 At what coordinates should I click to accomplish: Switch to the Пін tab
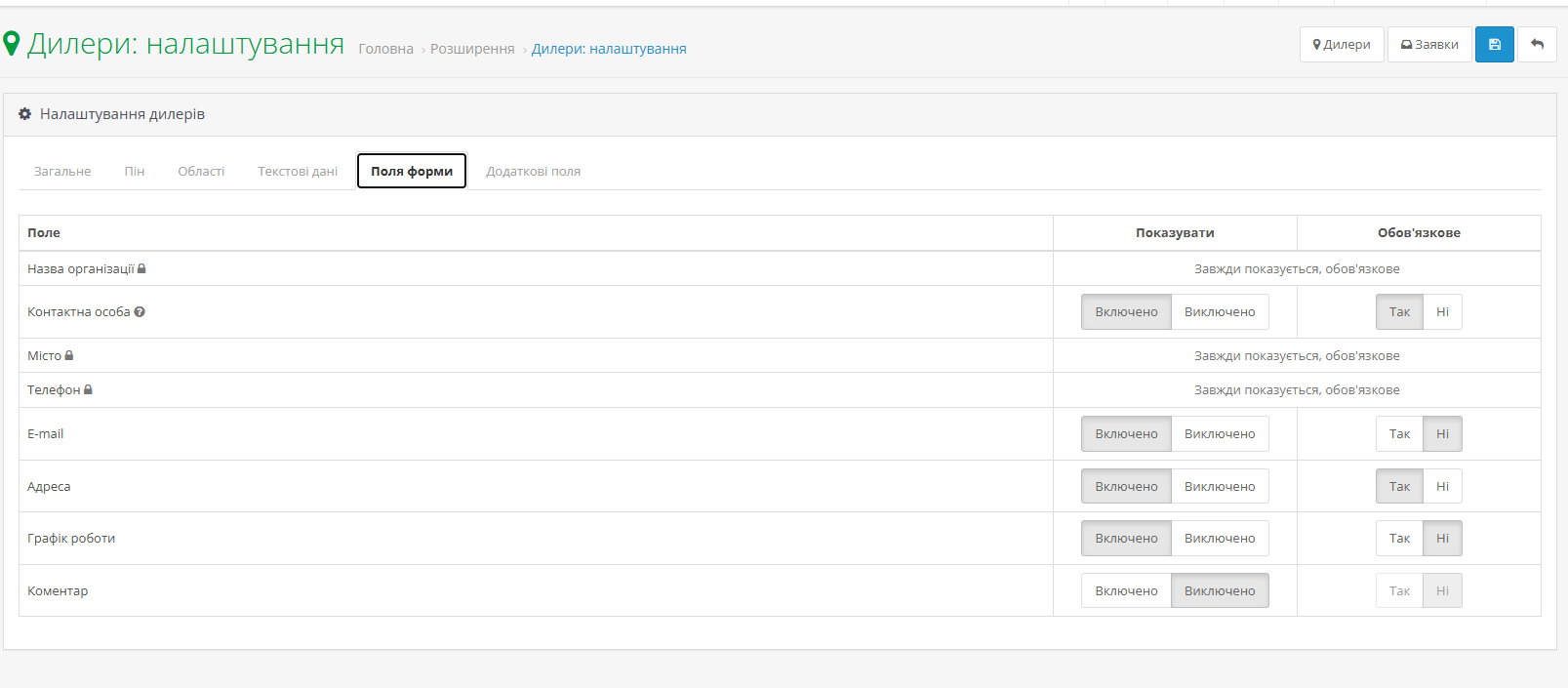coord(135,171)
